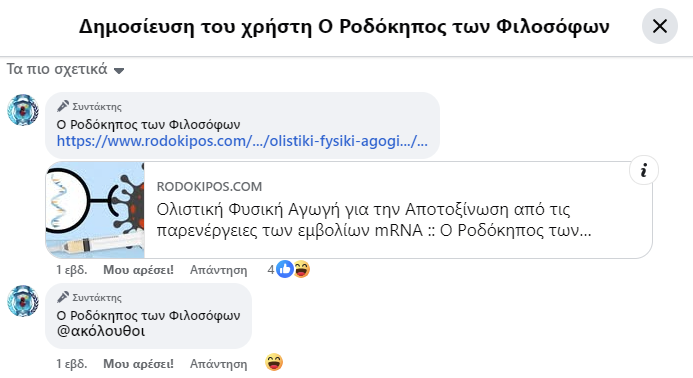Click the thumbs-up reaction icon on the first comment
The height and width of the screenshot is (378, 693).
[x=285, y=269]
